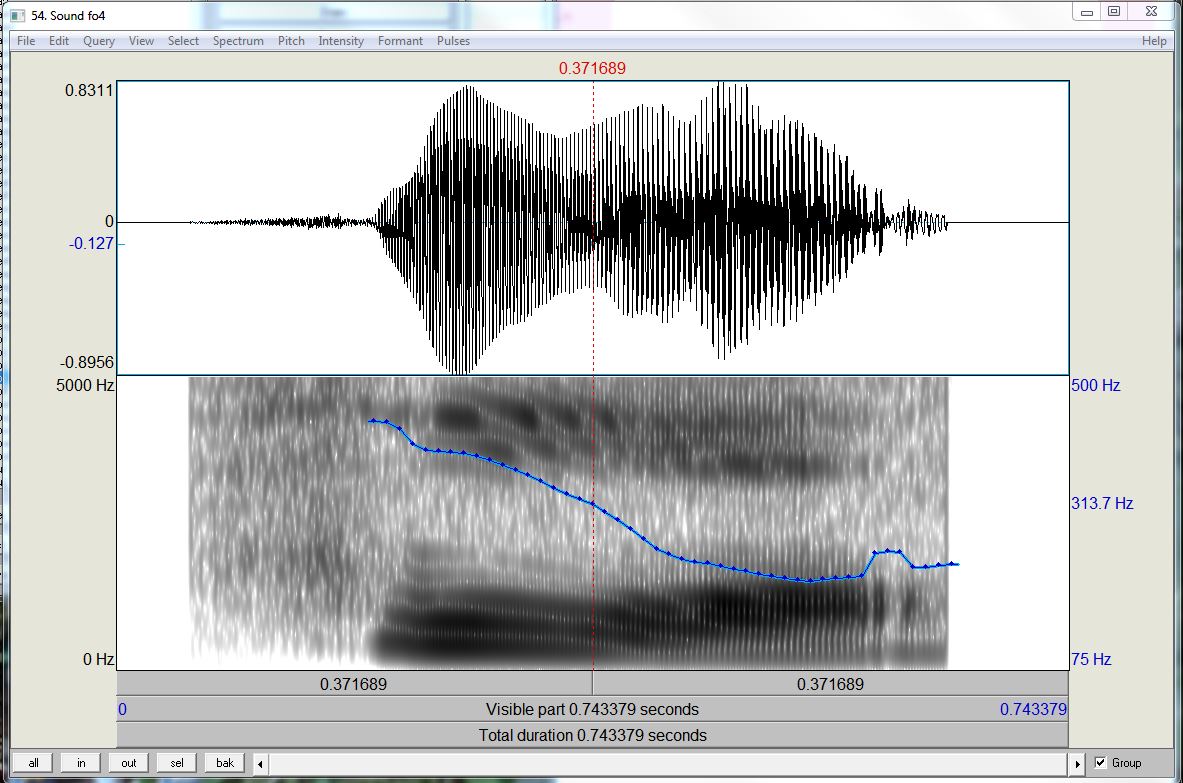The height and width of the screenshot is (783, 1183).
Task: Click the 'sel' zoom button
Action: 177,763
